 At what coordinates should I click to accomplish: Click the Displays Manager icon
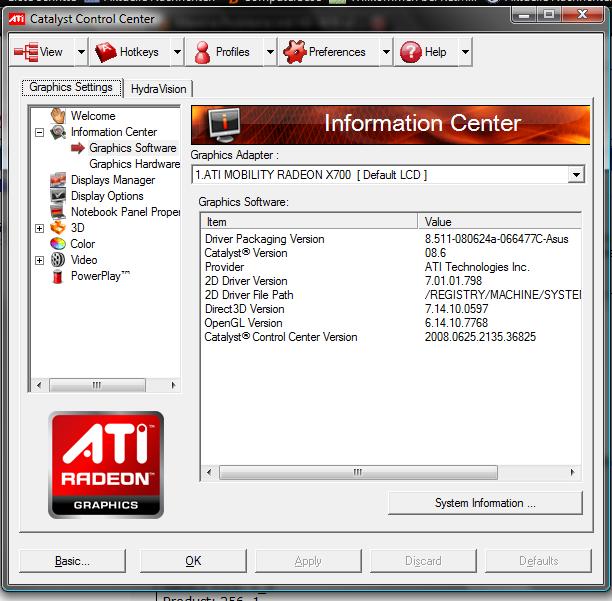coord(58,180)
